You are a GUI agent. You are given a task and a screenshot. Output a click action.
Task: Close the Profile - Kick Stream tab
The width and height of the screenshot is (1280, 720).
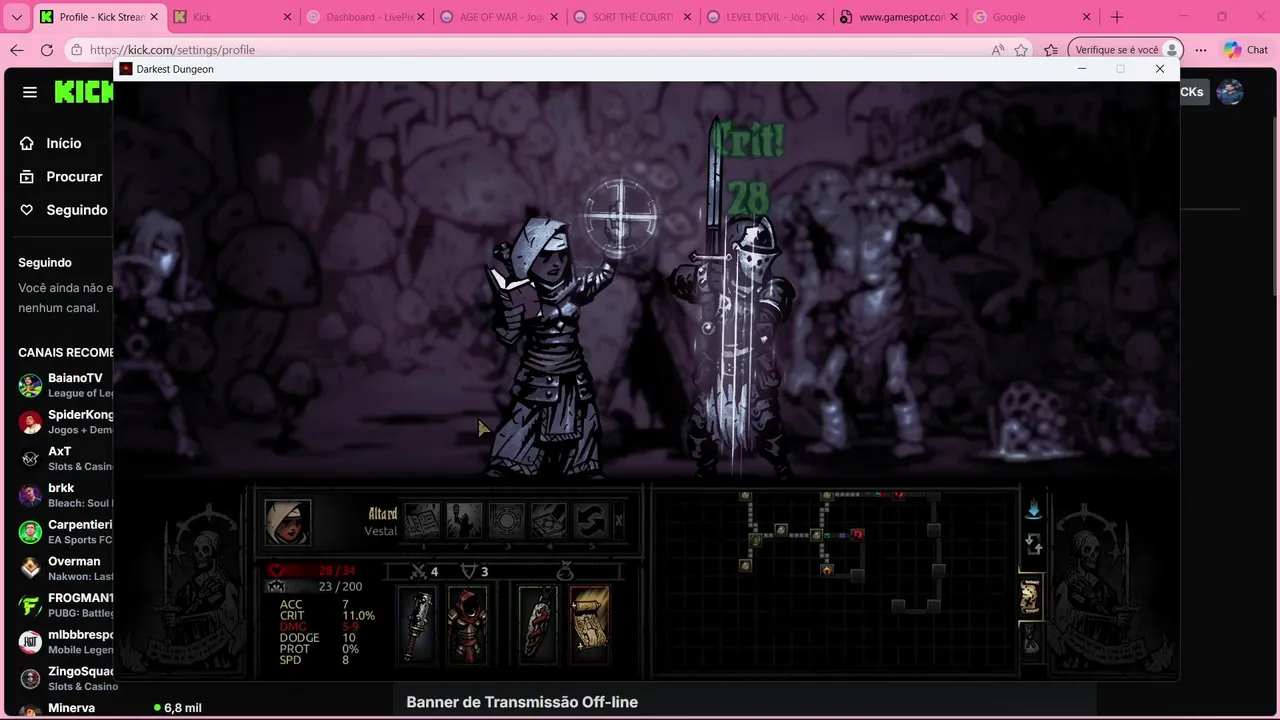154,17
